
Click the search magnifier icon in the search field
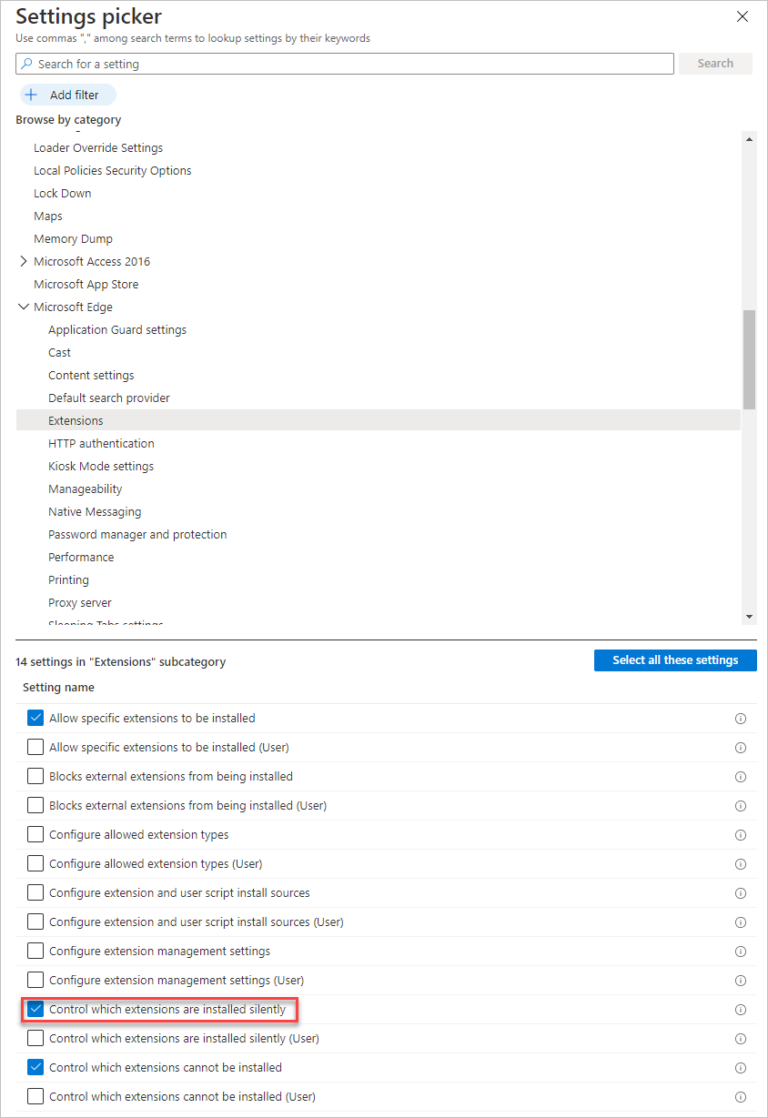pos(27,63)
